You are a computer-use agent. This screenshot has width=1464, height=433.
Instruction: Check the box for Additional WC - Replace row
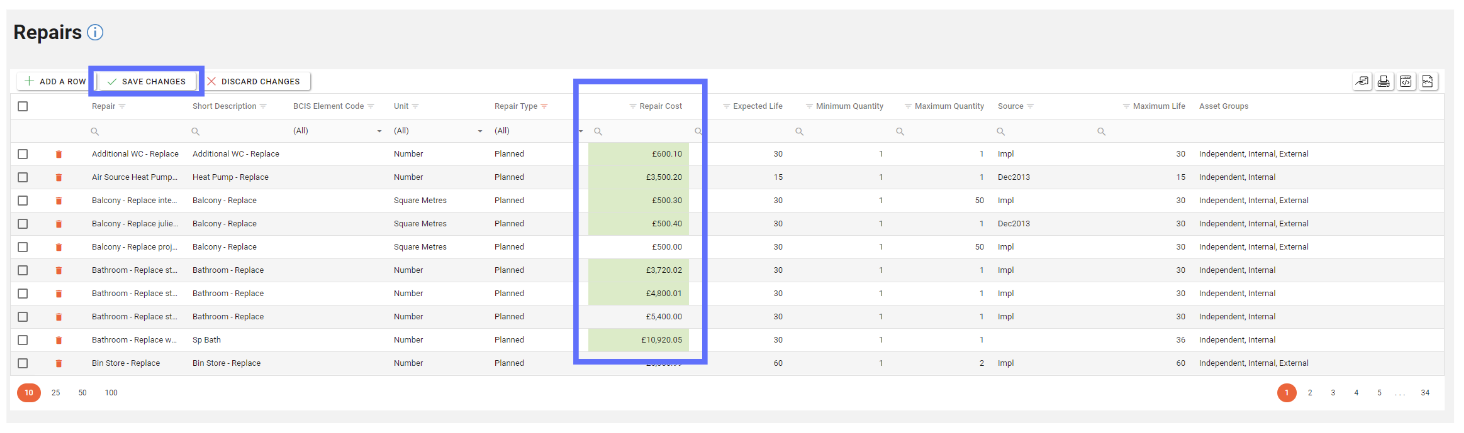(x=23, y=154)
